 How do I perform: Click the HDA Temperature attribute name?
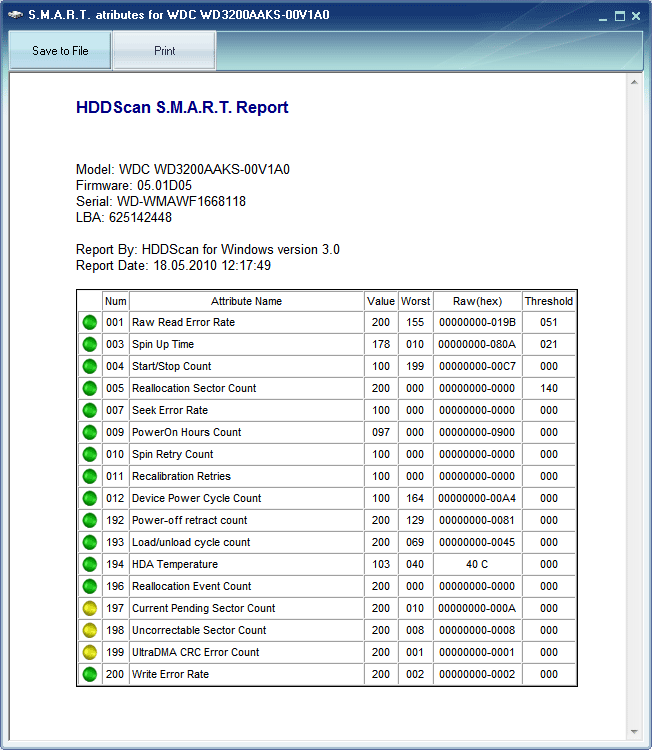click(x=175, y=564)
